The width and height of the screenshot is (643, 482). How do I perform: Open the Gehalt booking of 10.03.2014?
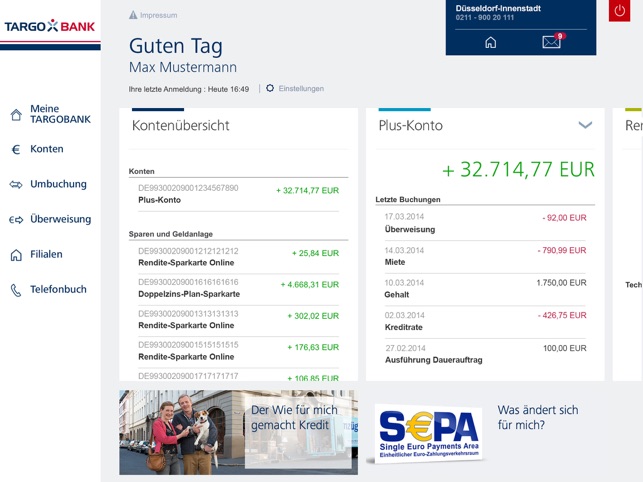click(x=485, y=289)
